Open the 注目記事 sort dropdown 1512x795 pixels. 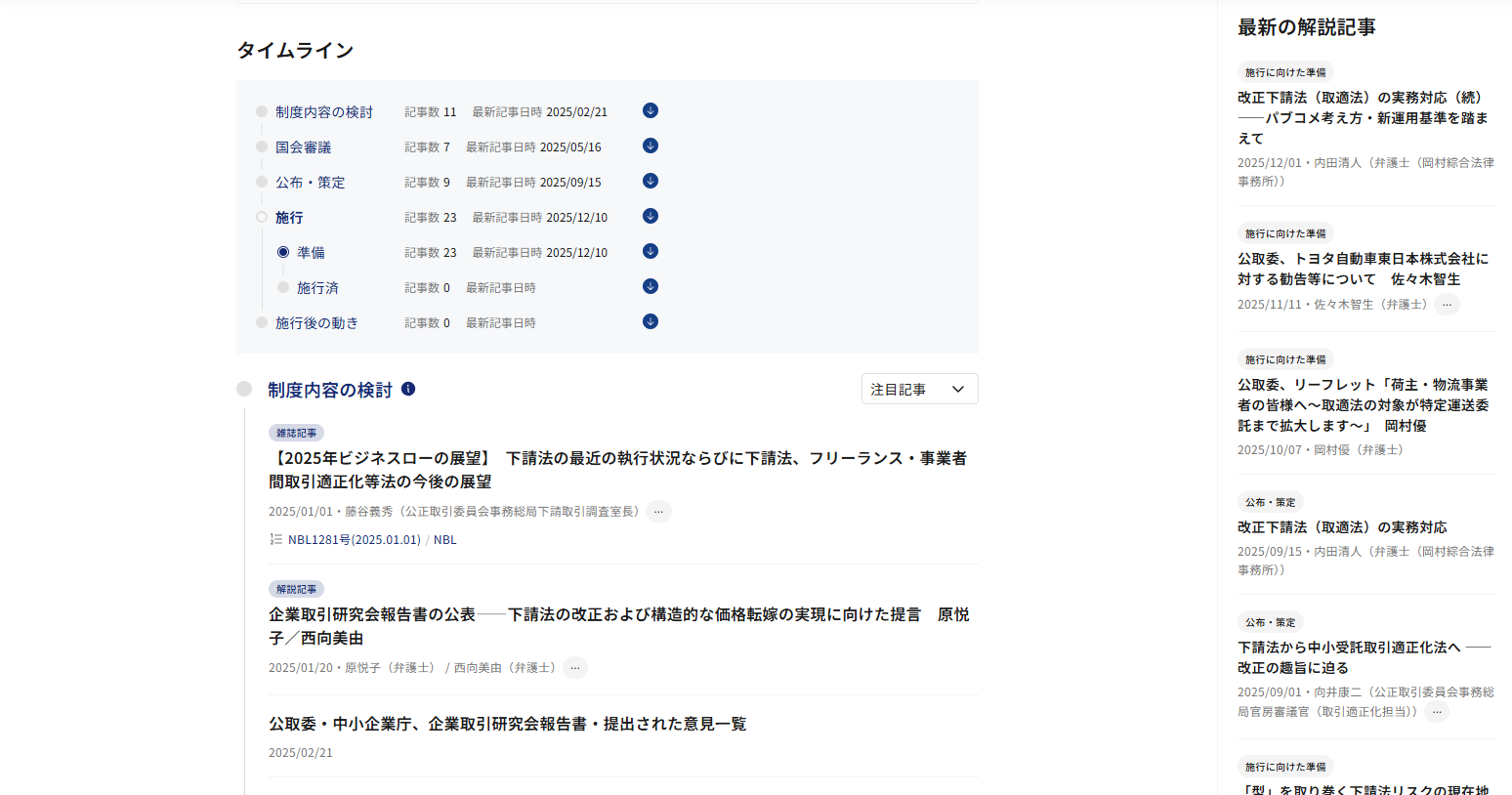pos(919,389)
